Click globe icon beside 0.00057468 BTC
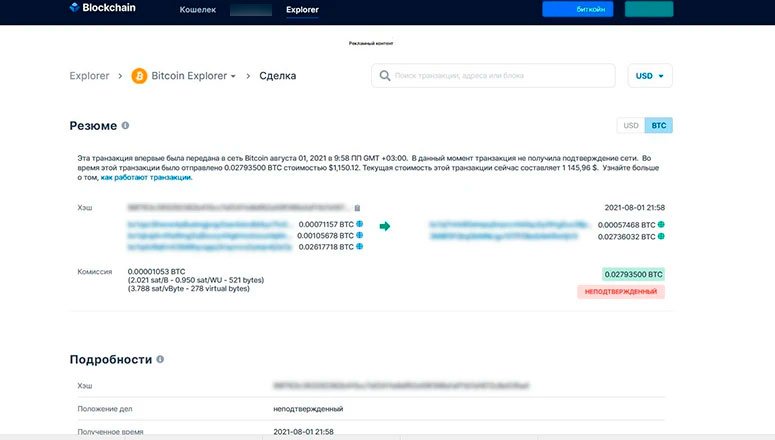 661,225
